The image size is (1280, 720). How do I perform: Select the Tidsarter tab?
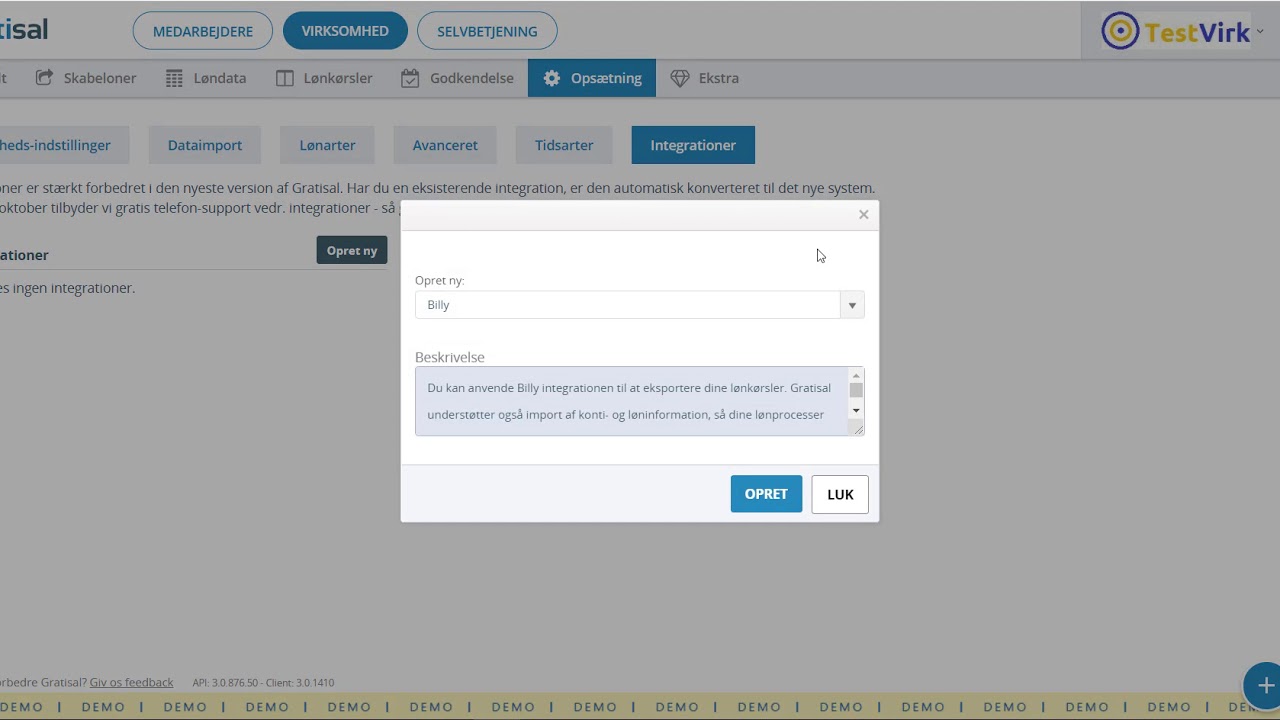tap(564, 145)
